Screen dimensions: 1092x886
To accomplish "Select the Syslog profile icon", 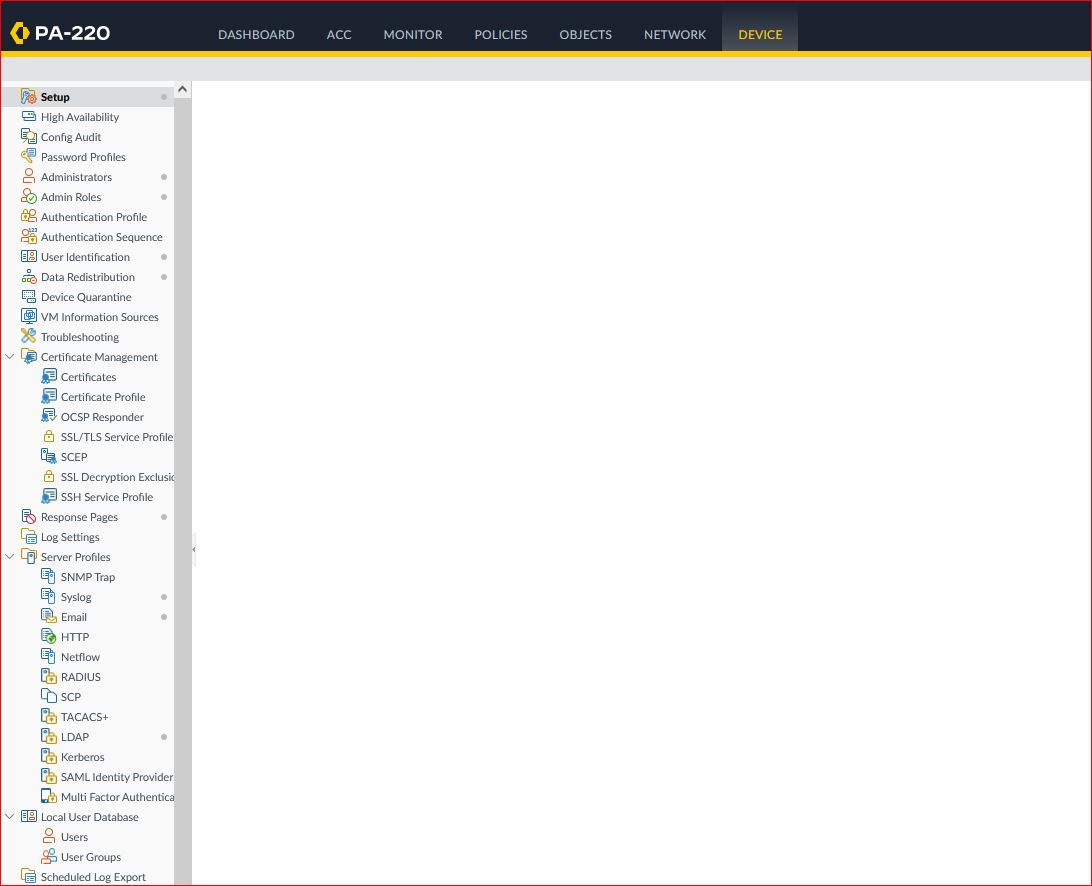I will [49, 596].
